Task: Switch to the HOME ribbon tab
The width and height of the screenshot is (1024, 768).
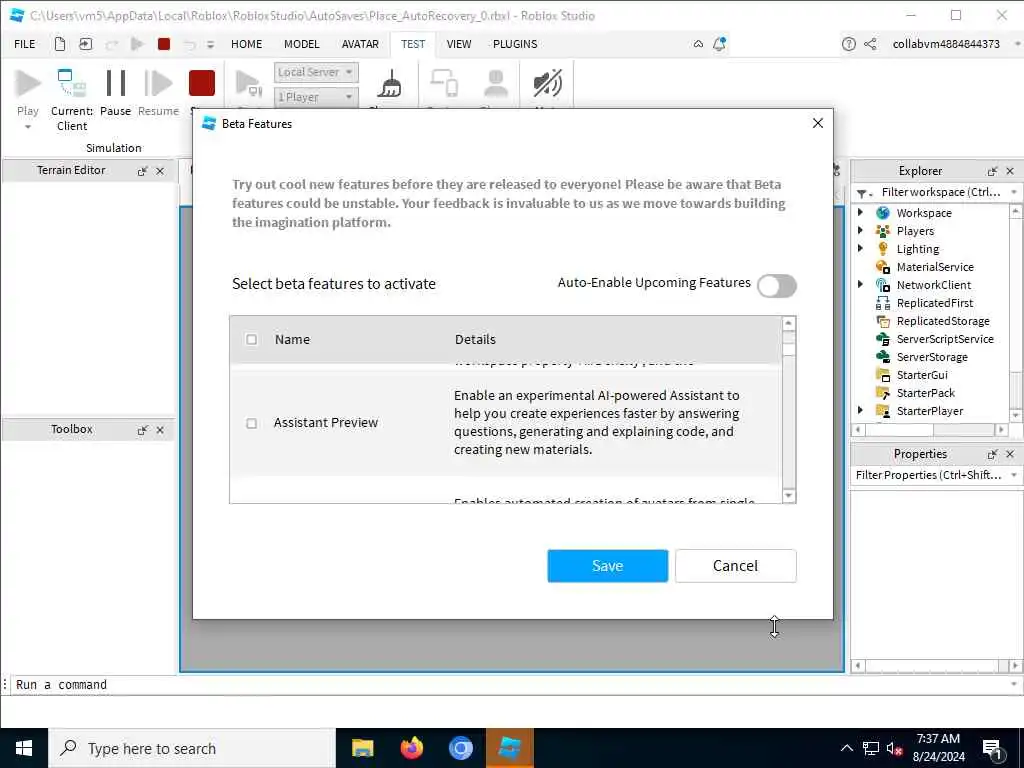Action: (246, 44)
